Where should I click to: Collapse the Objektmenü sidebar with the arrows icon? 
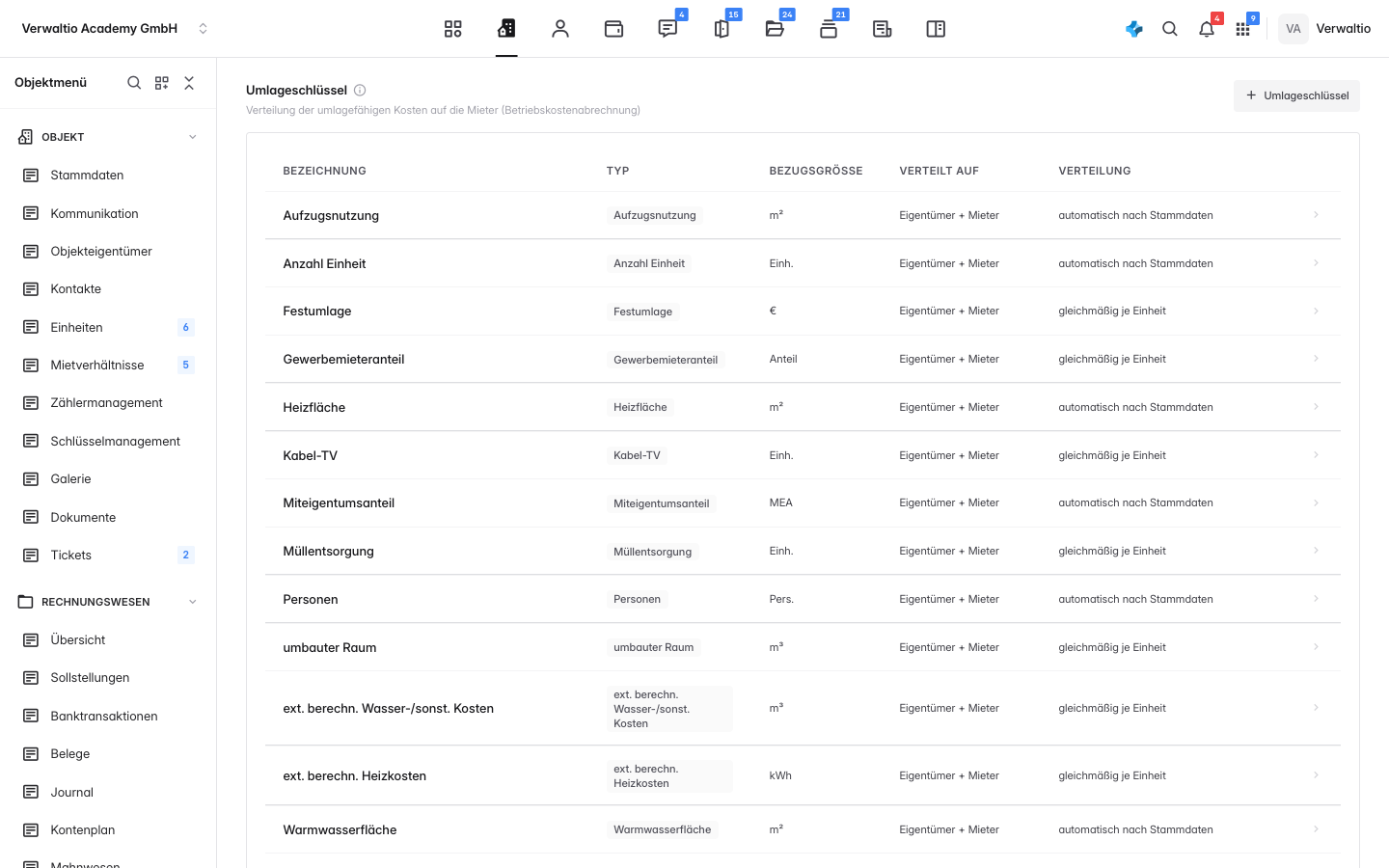[x=189, y=83]
